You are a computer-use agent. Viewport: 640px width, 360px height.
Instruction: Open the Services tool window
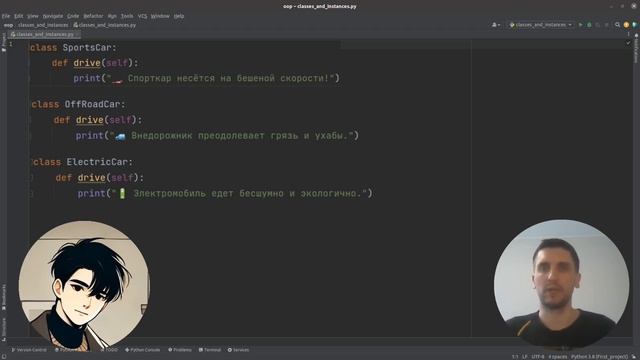point(238,350)
